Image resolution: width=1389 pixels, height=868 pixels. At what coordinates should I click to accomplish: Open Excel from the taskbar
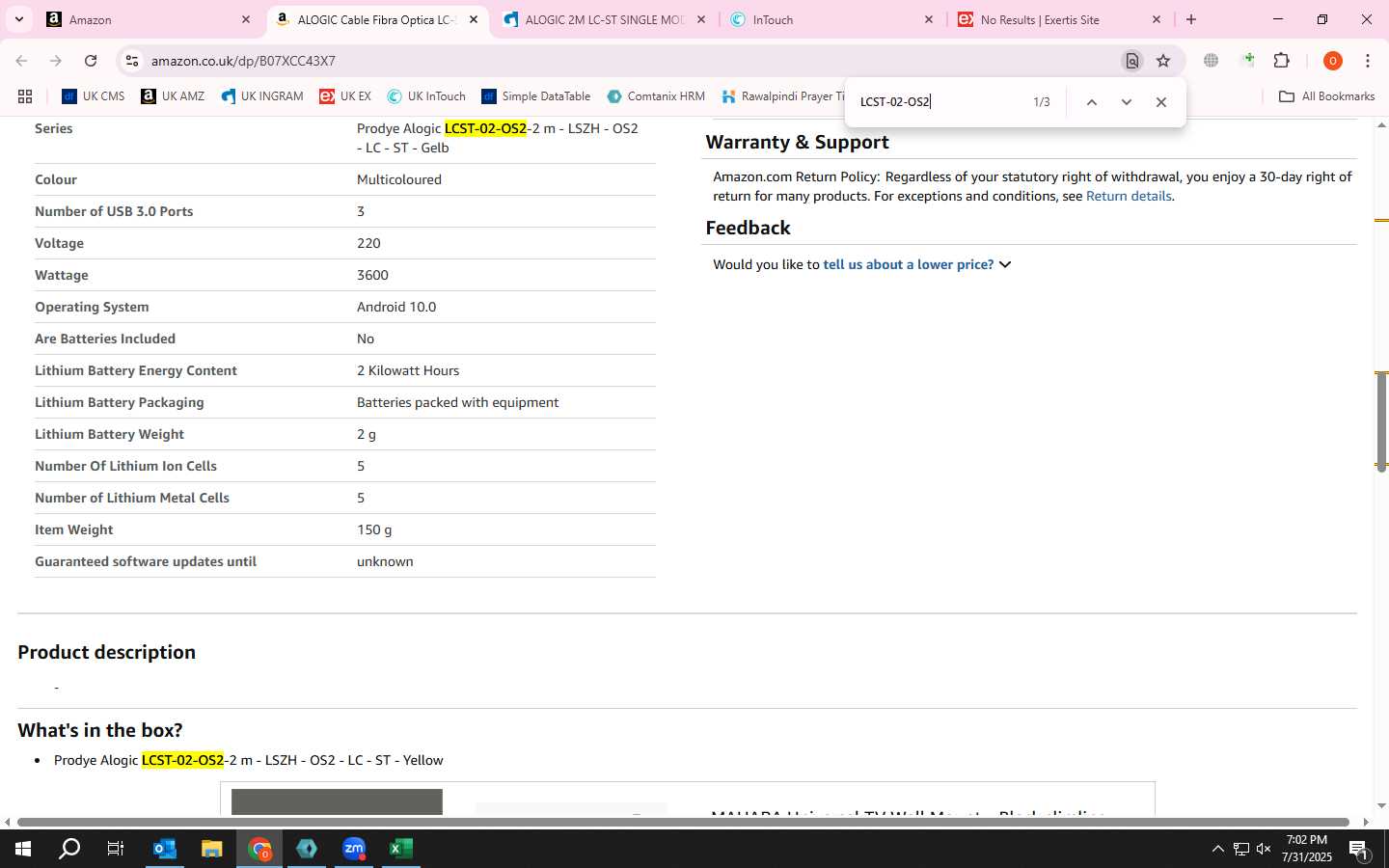[401, 849]
